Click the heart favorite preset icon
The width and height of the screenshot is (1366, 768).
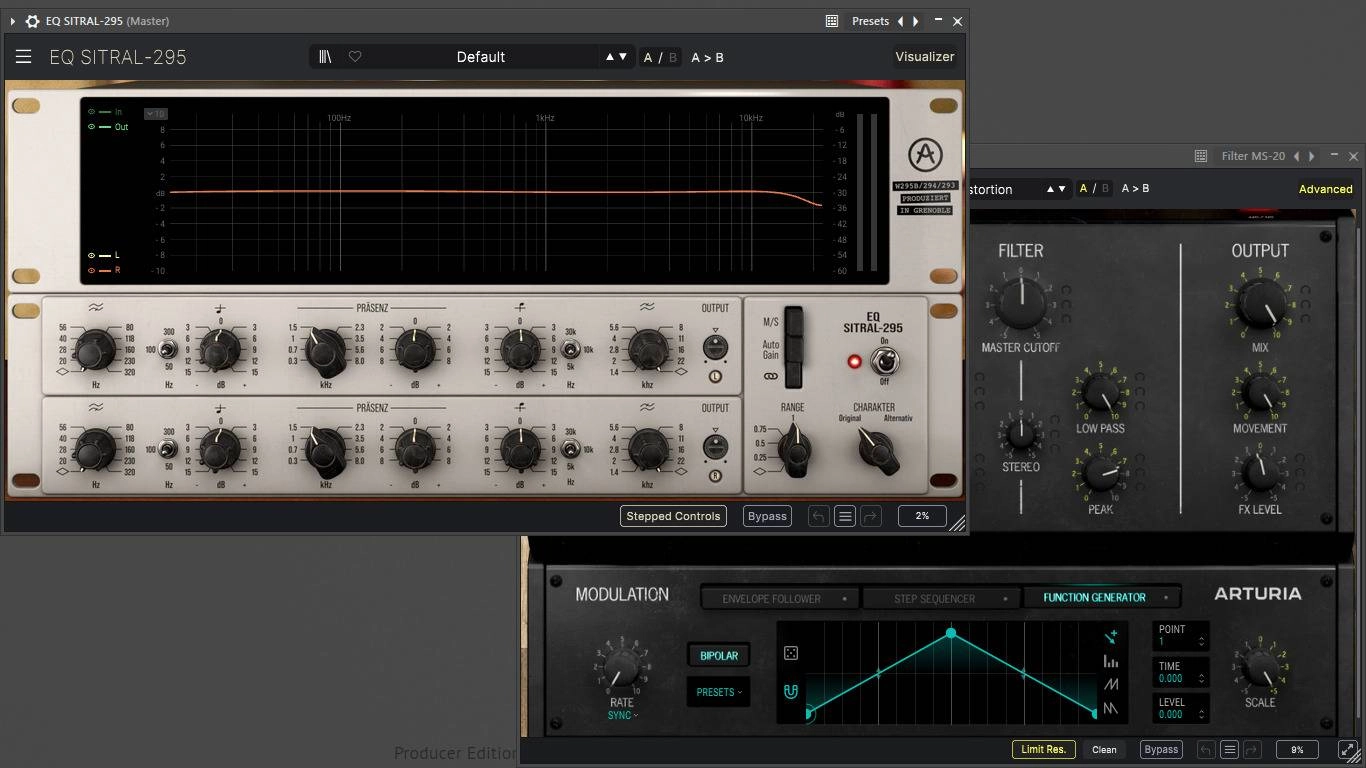tap(355, 57)
